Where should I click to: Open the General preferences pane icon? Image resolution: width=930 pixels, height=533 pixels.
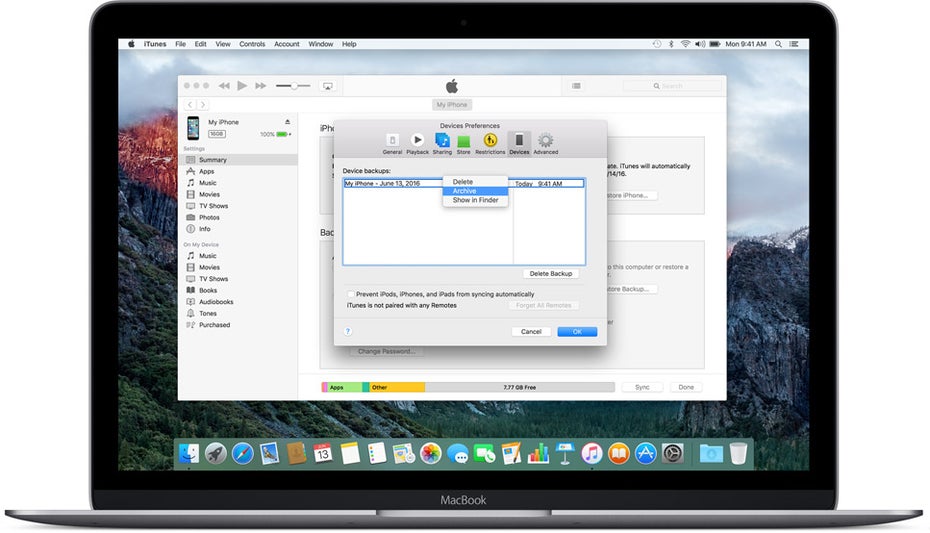click(x=392, y=141)
